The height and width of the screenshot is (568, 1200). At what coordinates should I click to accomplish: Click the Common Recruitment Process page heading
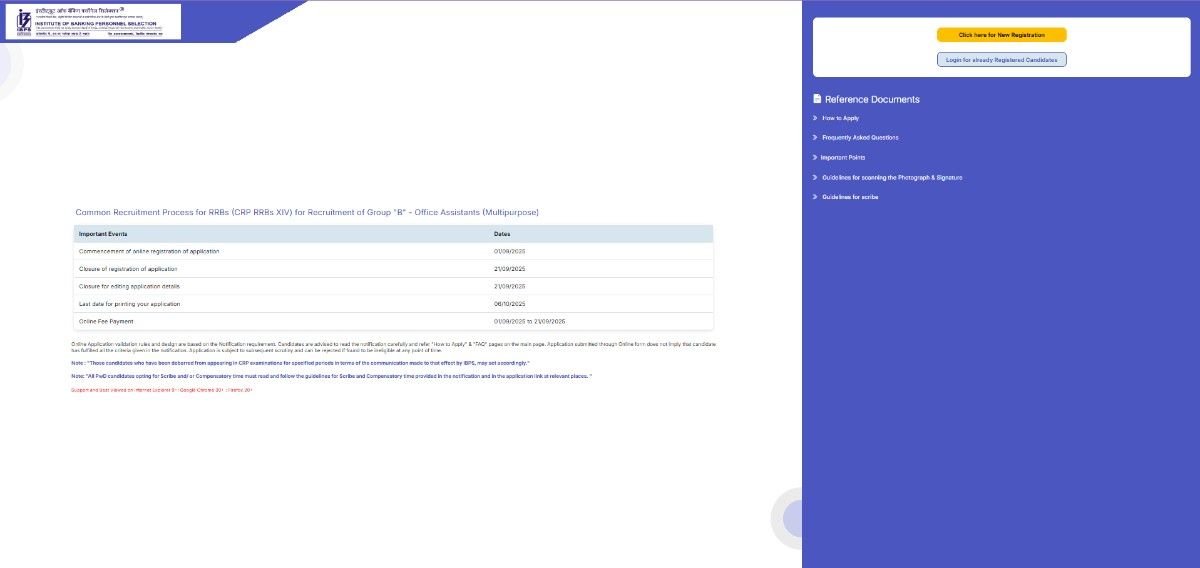307,213
